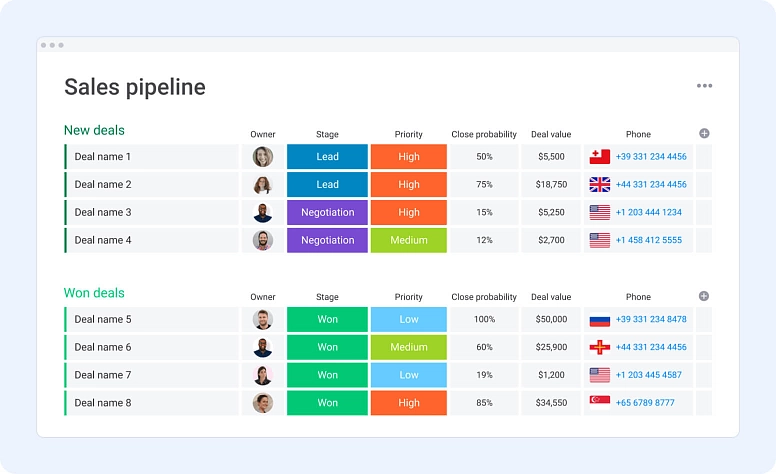This screenshot has width=776, height=474.
Task: Click the owner avatar for Deal name 6
Action: (263, 348)
